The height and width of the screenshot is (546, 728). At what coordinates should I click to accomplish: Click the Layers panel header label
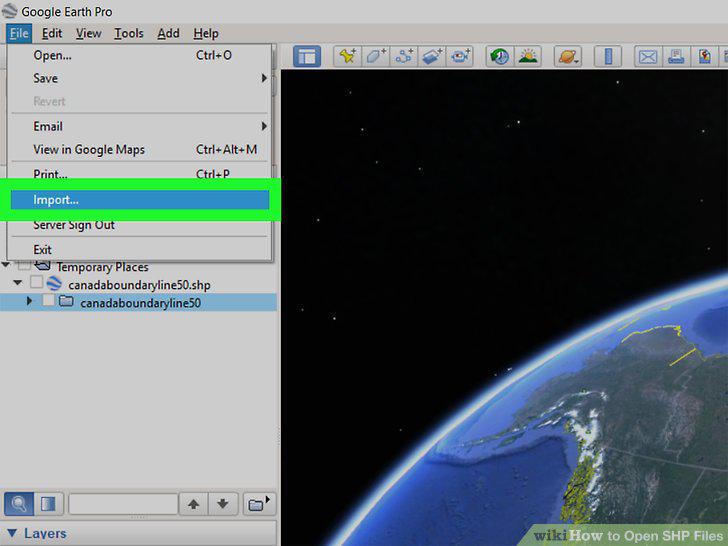(45, 533)
